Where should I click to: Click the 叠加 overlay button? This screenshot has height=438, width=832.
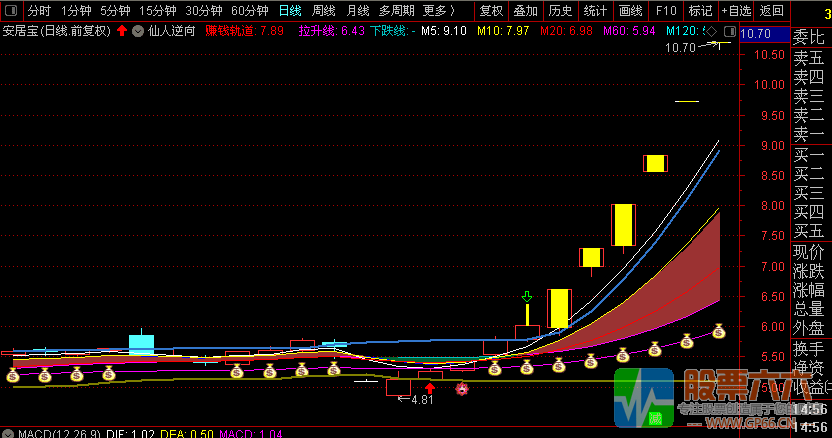point(525,11)
